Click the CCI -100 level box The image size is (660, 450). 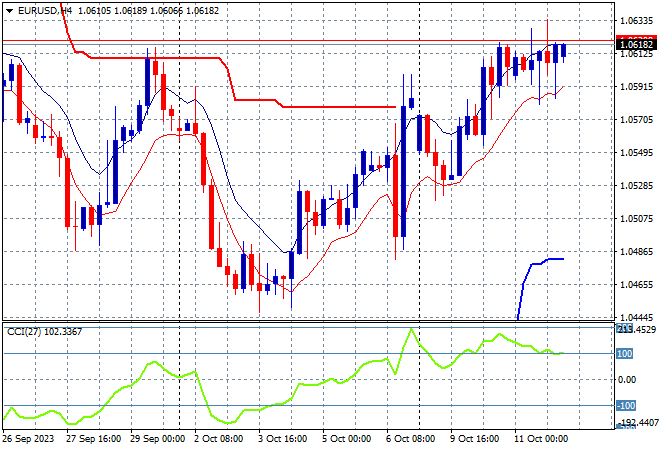[x=625, y=406]
